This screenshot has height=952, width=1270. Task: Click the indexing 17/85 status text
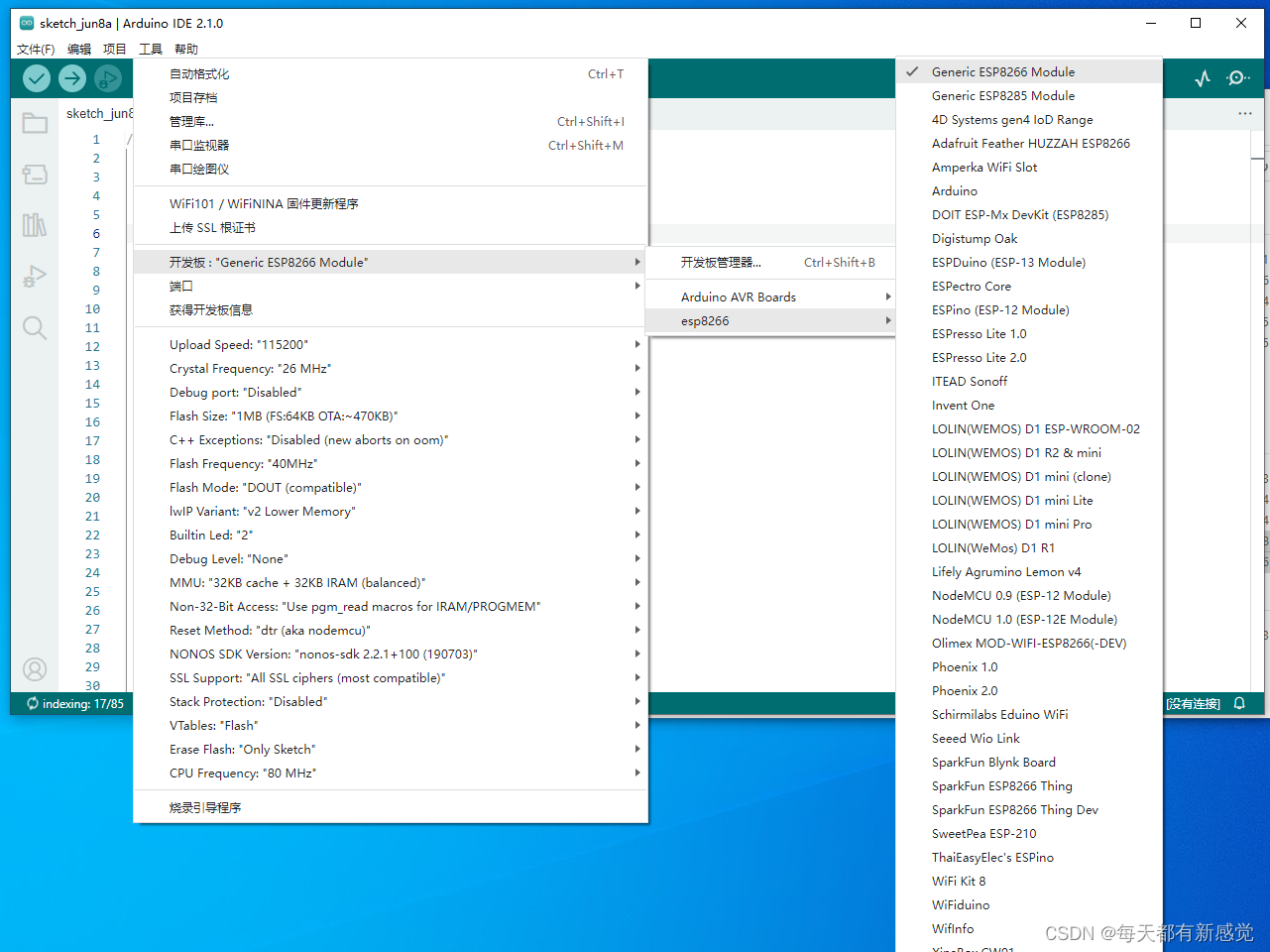click(83, 703)
